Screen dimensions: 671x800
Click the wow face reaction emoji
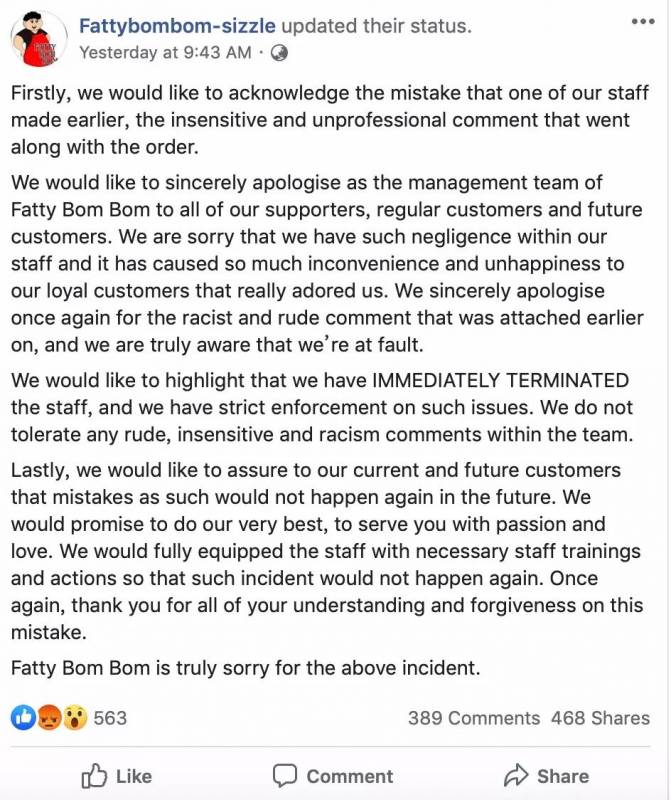(75, 718)
